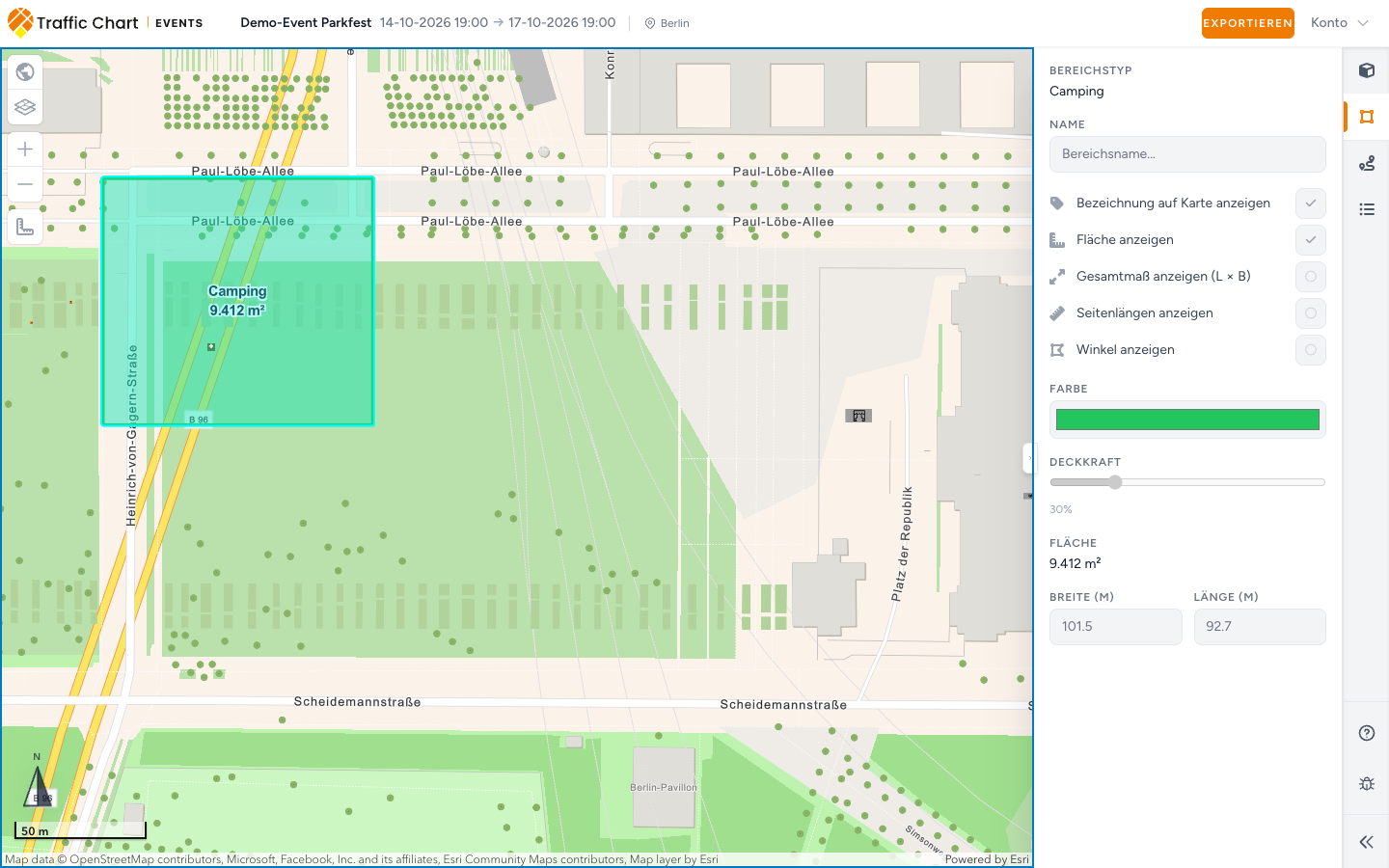Click the bug report icon
The image size is (1389, 868).
pos(1367,783)
